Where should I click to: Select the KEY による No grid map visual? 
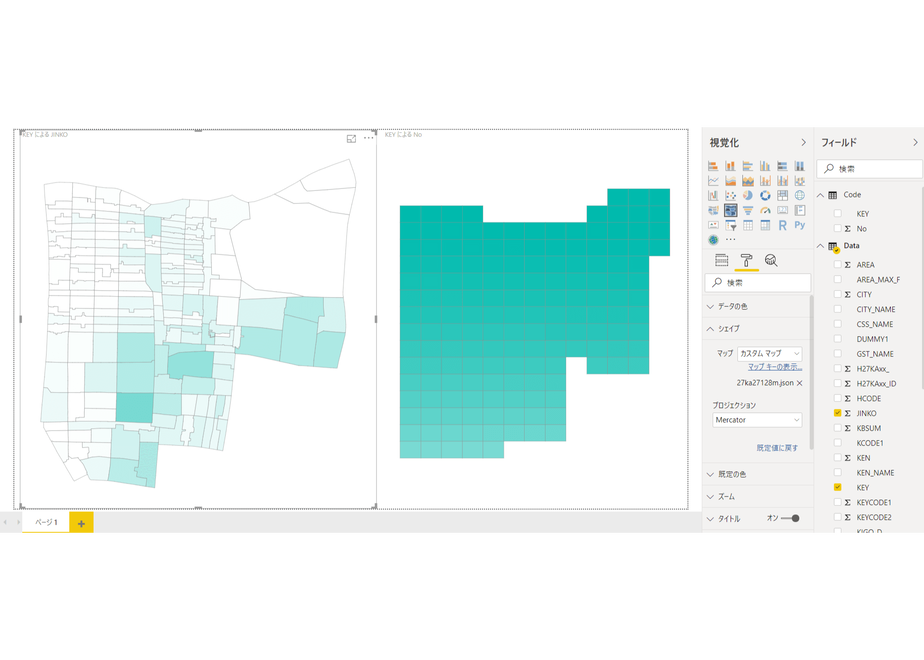pos(533,319)
